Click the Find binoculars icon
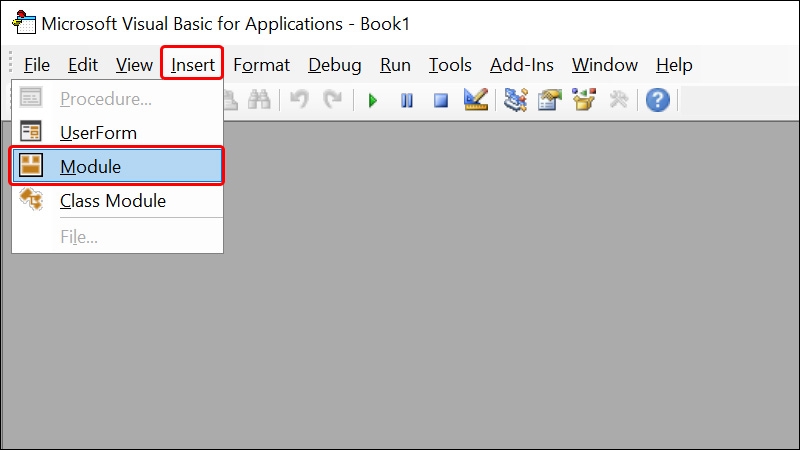 point(259,99)
